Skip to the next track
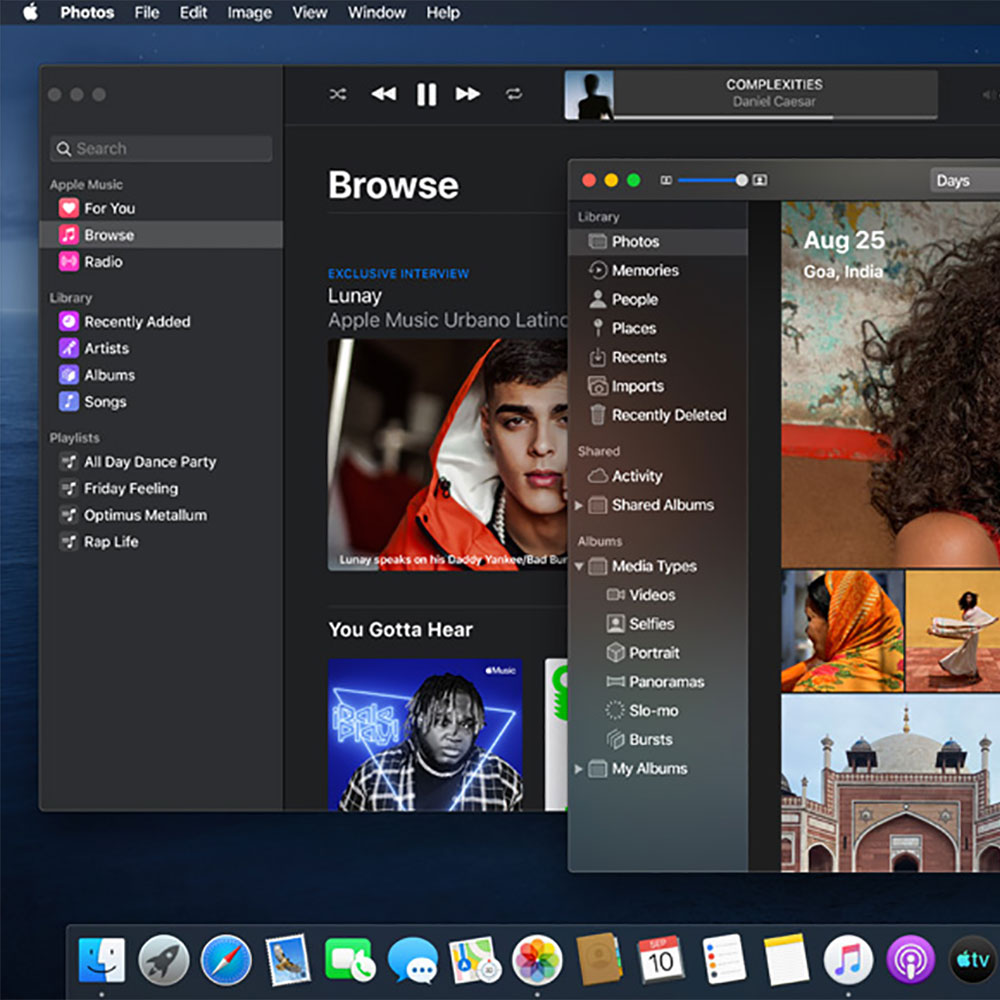The height and width of the screenshot is (1000, 1000). point(468,94)
